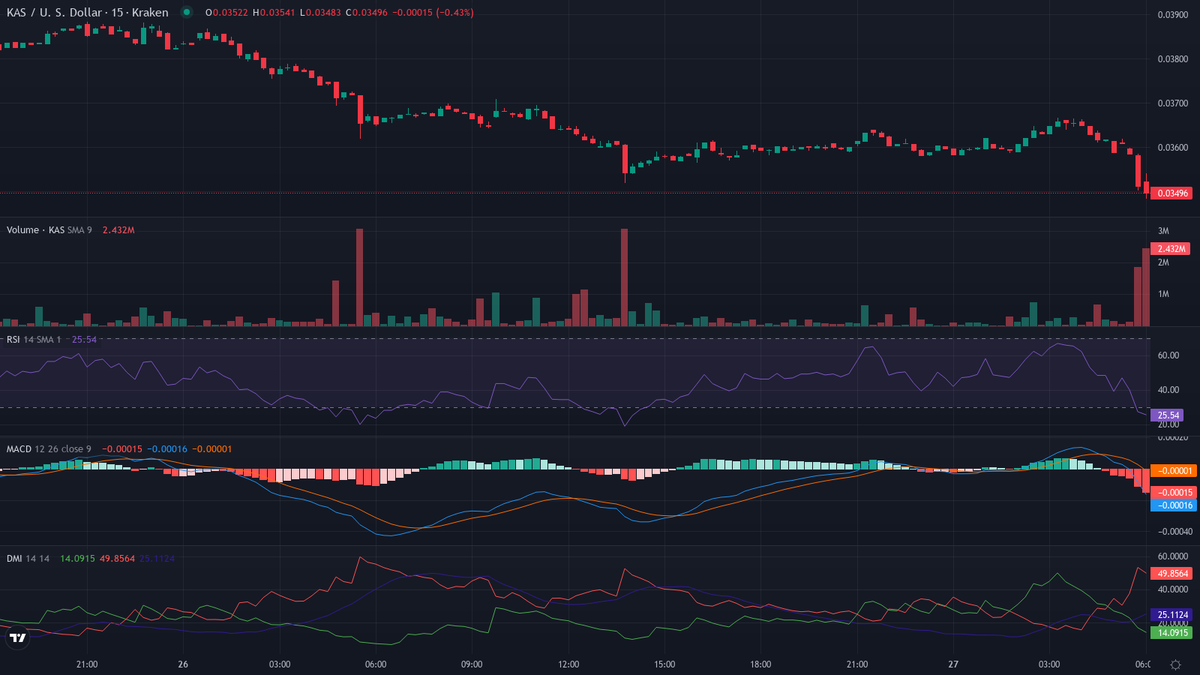Click the 0.03700 price axis label
Screen dimensions: 1200x675
pos(1172,103)
